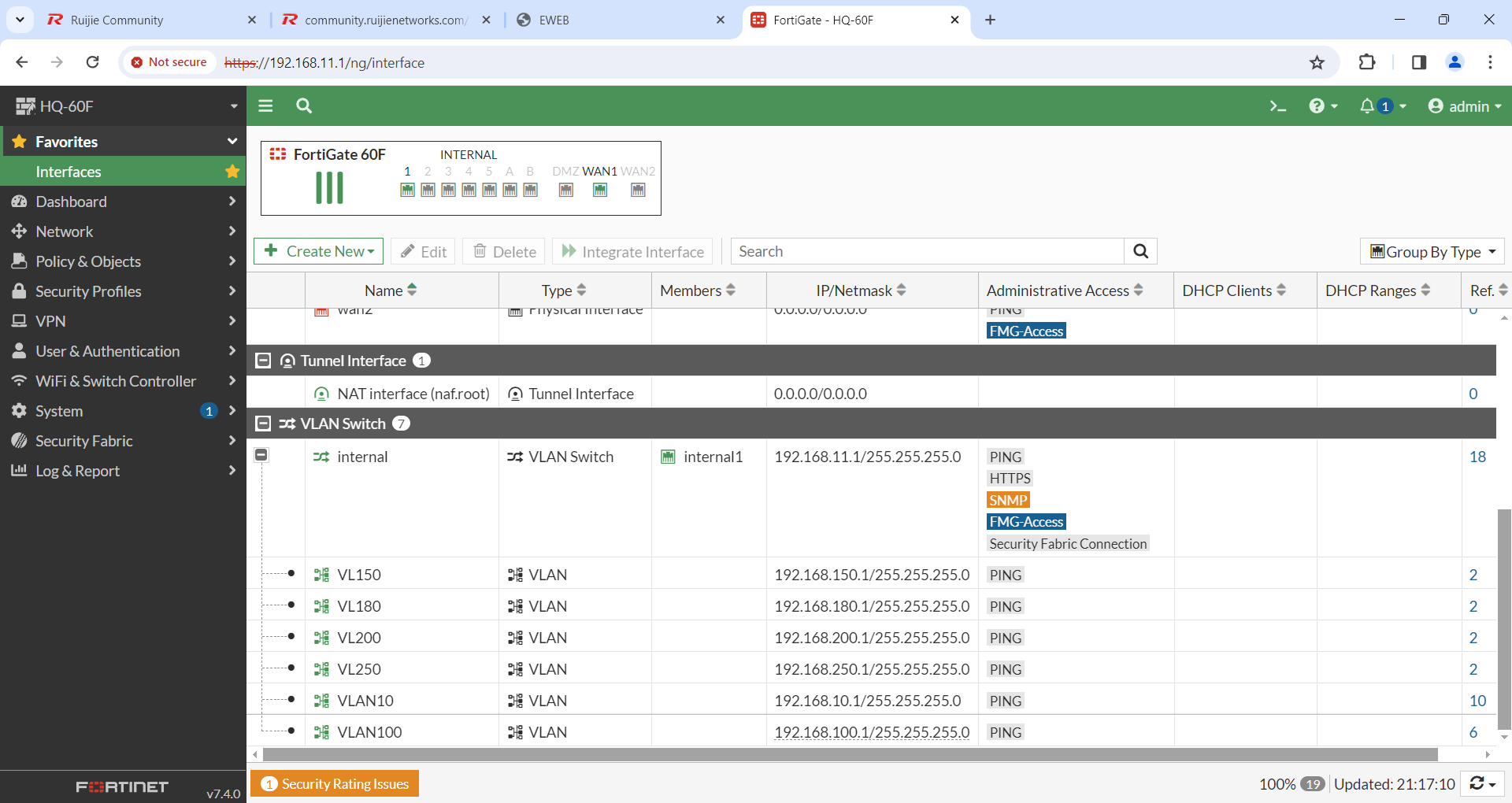Open the Network menu
This screenshot has height=803, width=1512.
123,231
